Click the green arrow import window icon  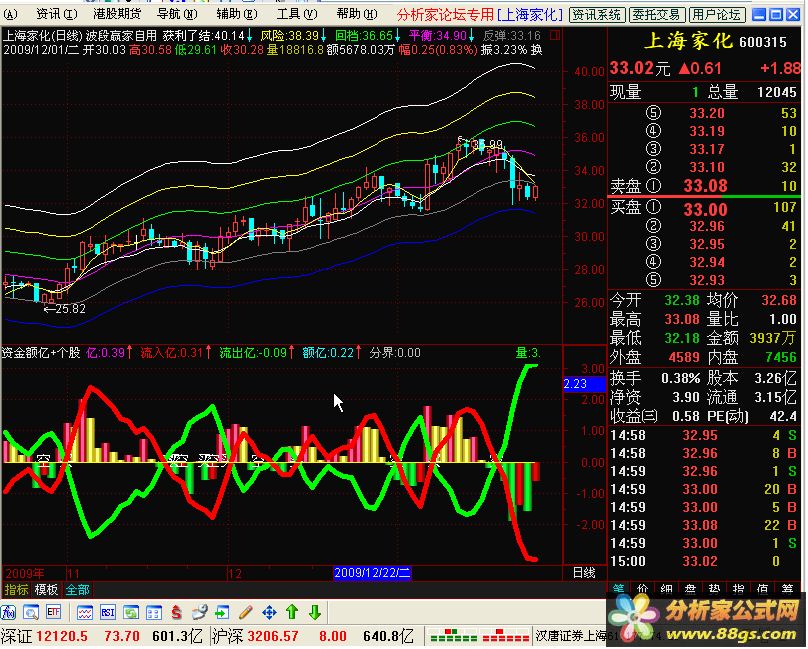click(222, 612)
